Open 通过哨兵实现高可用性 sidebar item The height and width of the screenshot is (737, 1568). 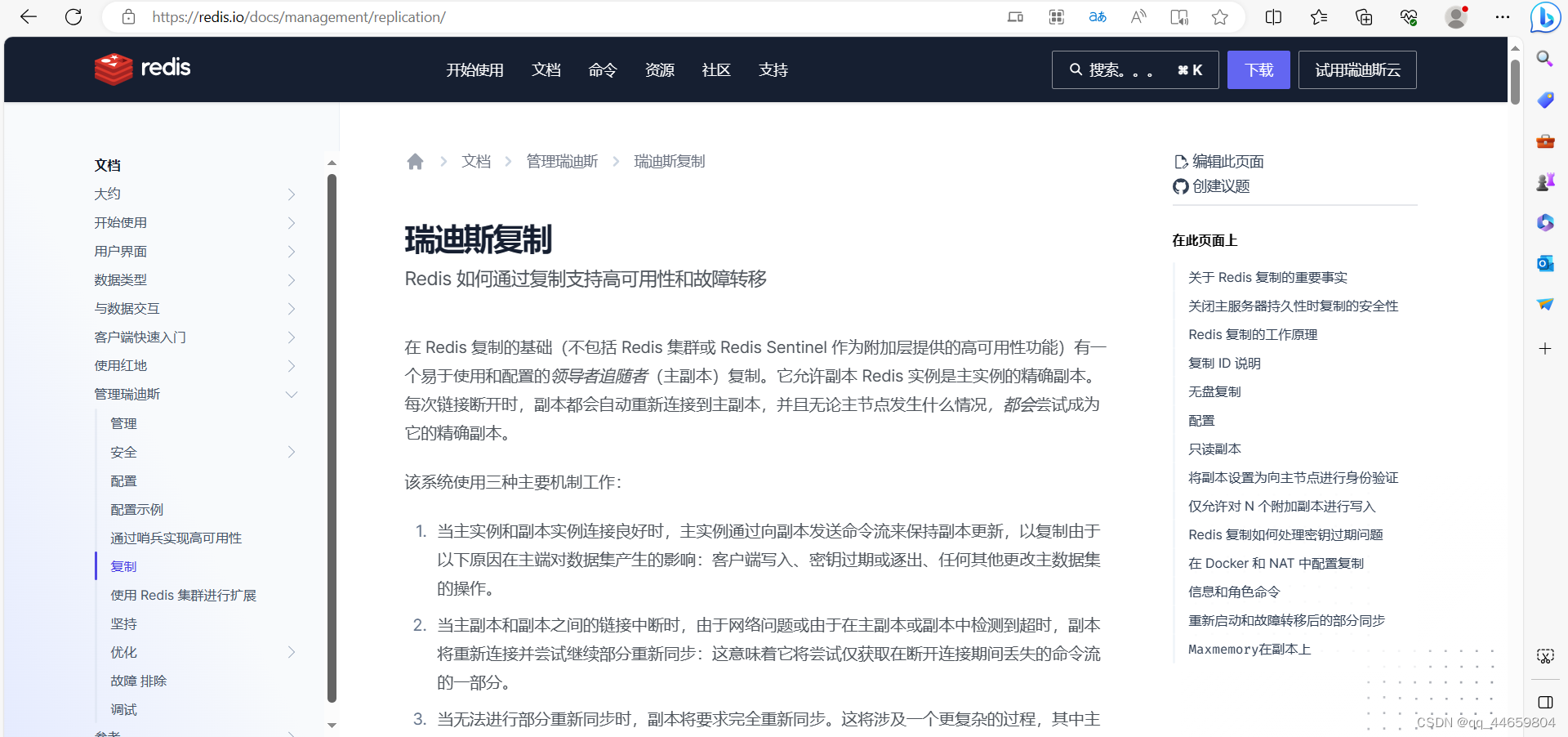[x=176, y=538]
